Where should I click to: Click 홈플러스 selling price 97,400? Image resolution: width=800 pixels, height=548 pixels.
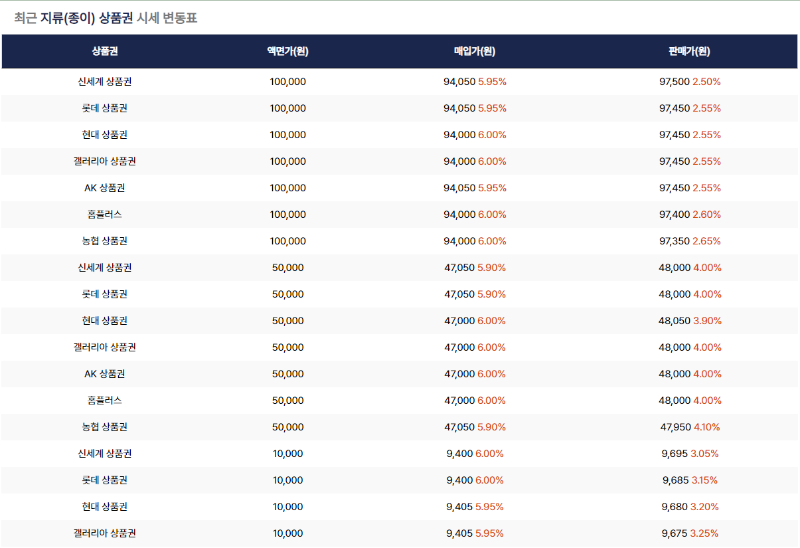tap(674, 214)
